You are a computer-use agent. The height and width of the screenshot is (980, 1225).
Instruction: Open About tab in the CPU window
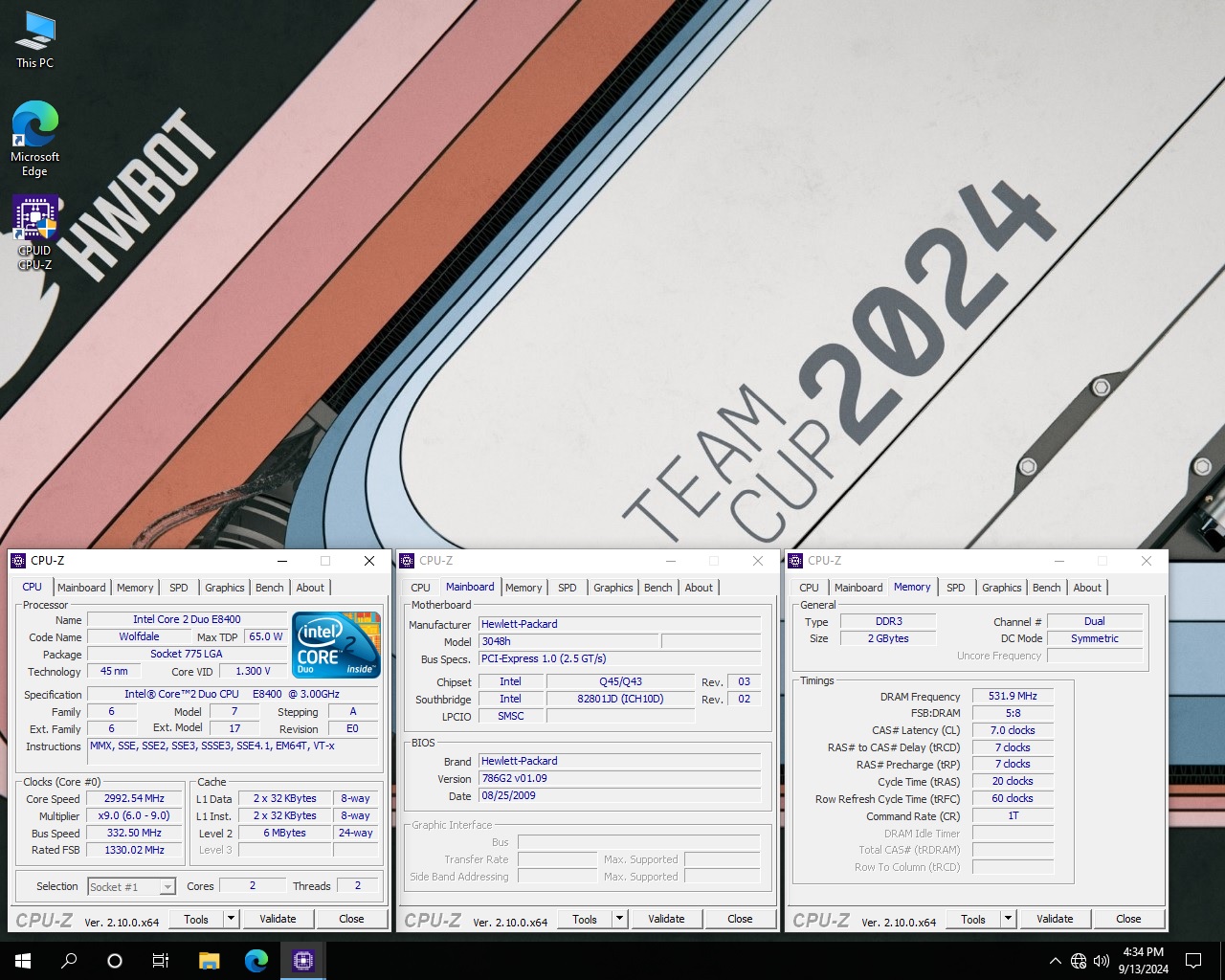[310, 588]
